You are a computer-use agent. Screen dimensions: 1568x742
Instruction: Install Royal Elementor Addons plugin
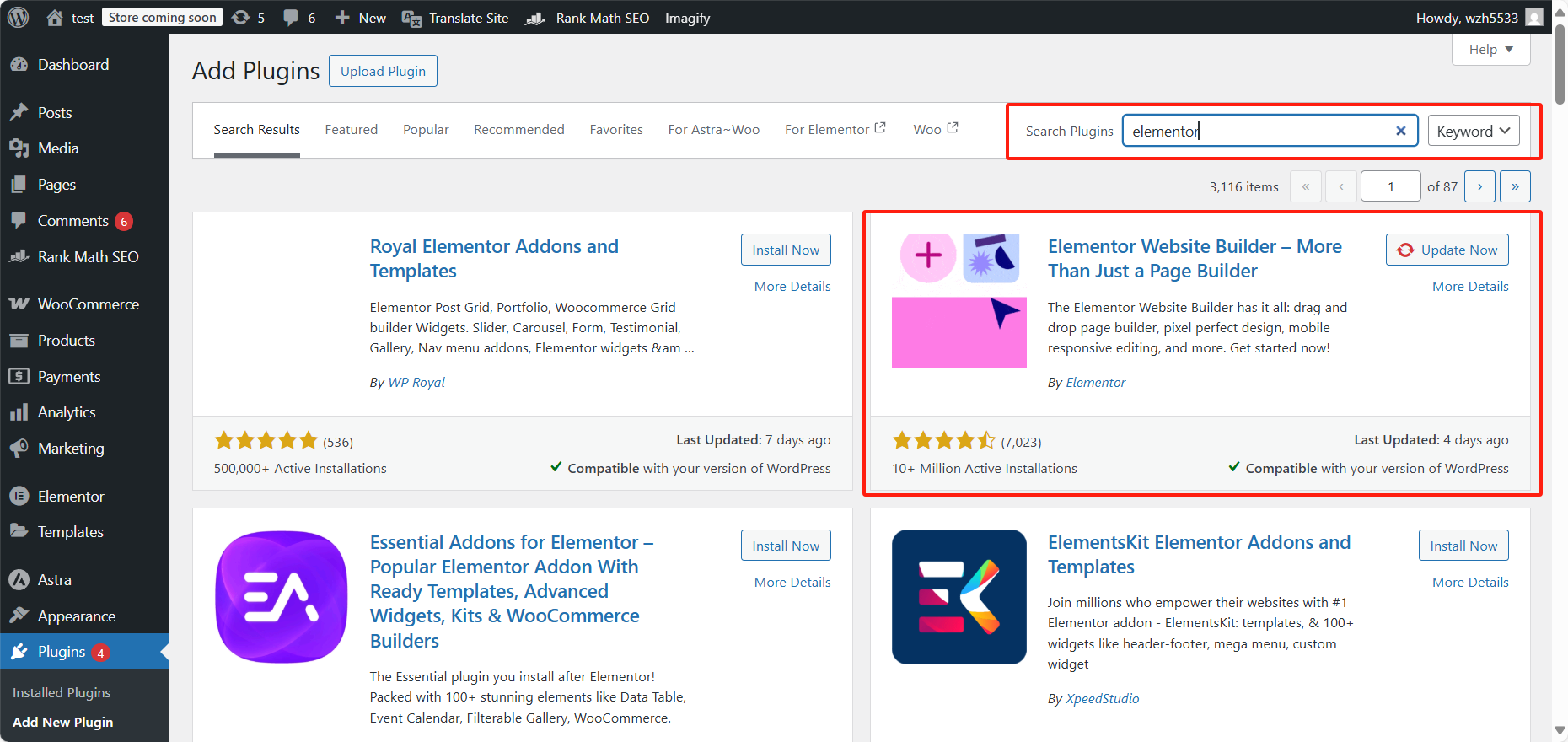[785, 250]
